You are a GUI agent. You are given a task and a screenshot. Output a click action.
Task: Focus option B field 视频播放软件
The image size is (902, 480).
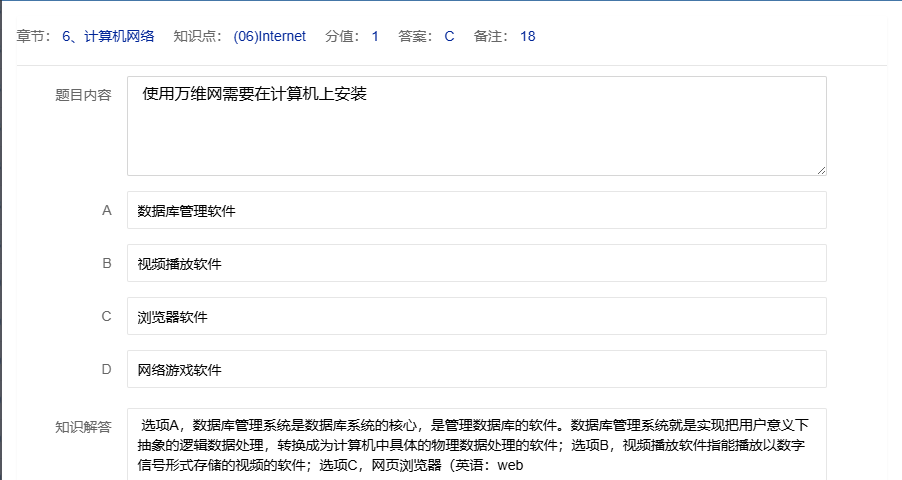coord(476,264)
